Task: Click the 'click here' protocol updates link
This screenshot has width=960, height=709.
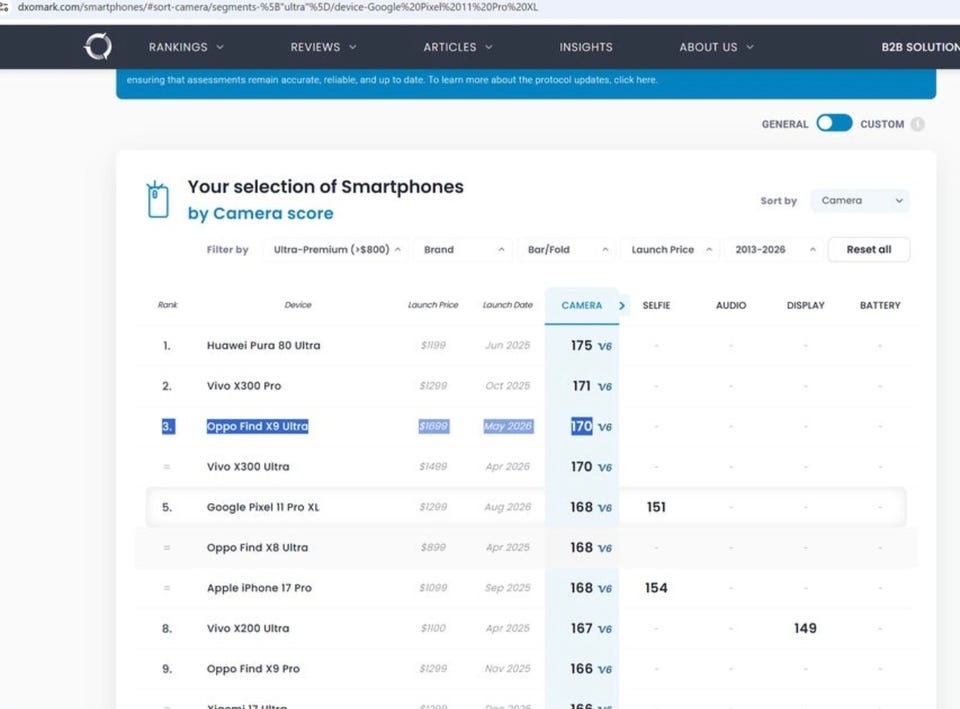Action: coord(636,80)
